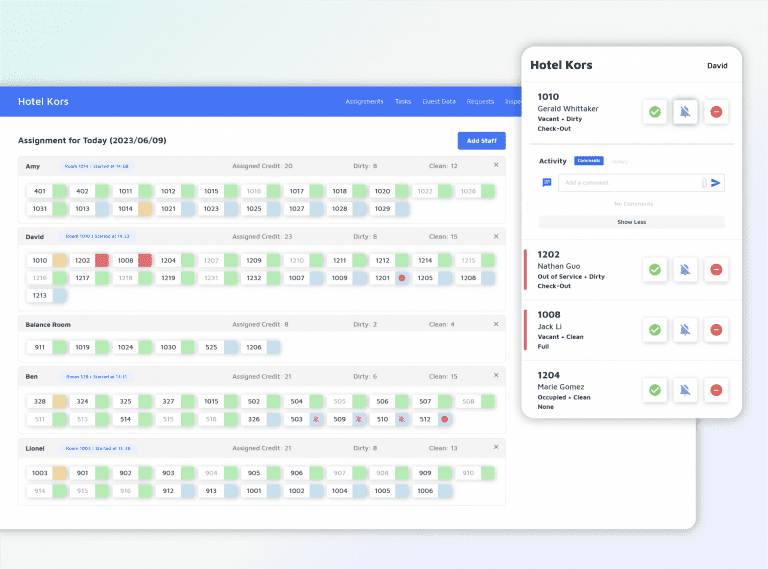Remove Amy's assignment group with the X
This screenshot has width=768, height=569.
tap(496, 165)
